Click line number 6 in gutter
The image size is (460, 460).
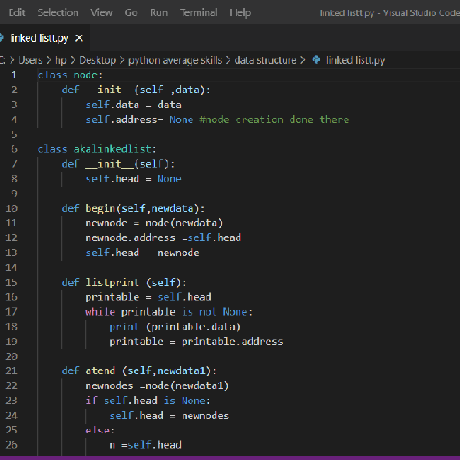pyautogui.click(x=14, y=149)
